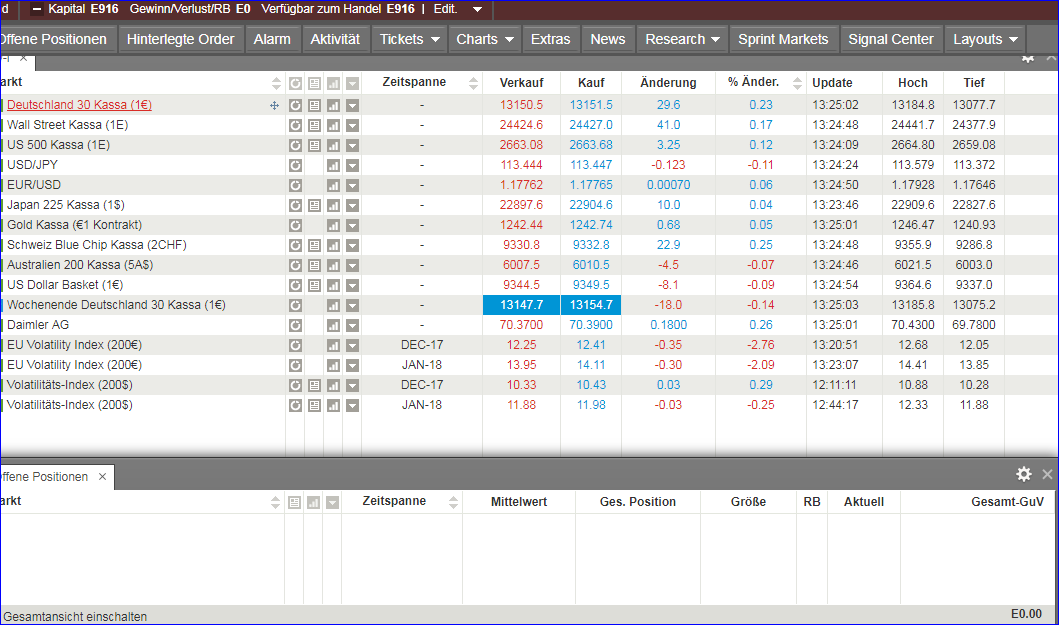
Task: Click Gesamtansicht einschalten at bottom
Action: [75, 616]
